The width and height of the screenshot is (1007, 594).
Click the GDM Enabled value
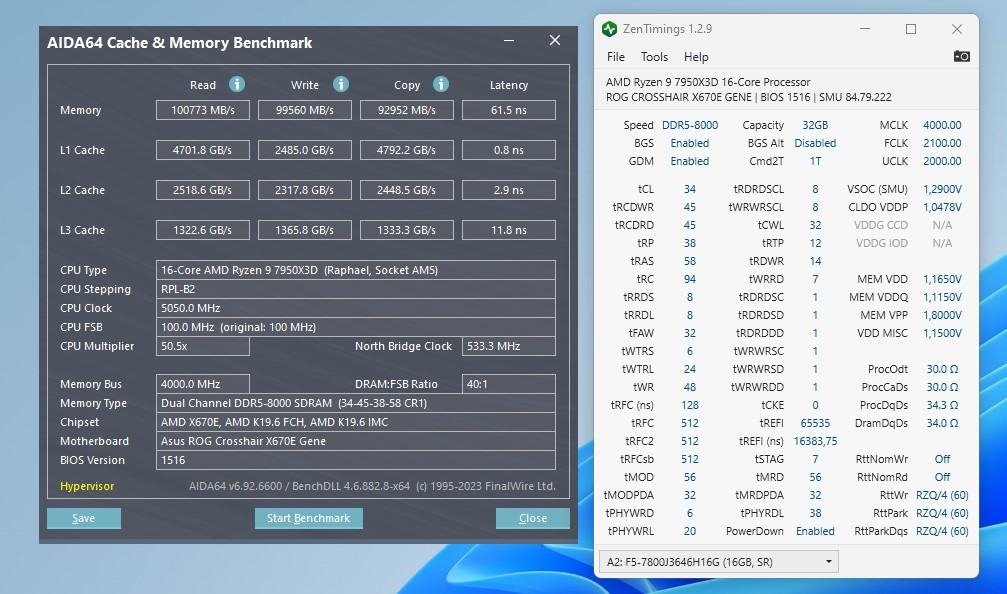tap(690, 161)
